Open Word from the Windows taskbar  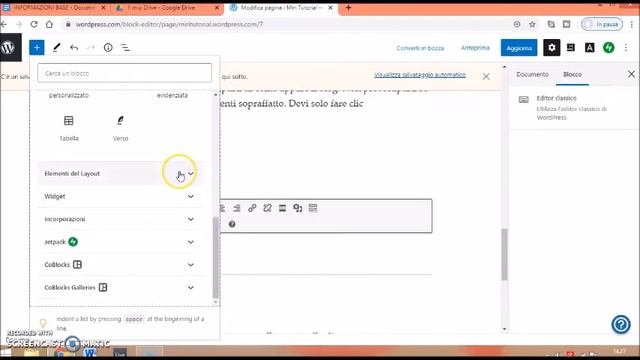(x=90, y=352)
